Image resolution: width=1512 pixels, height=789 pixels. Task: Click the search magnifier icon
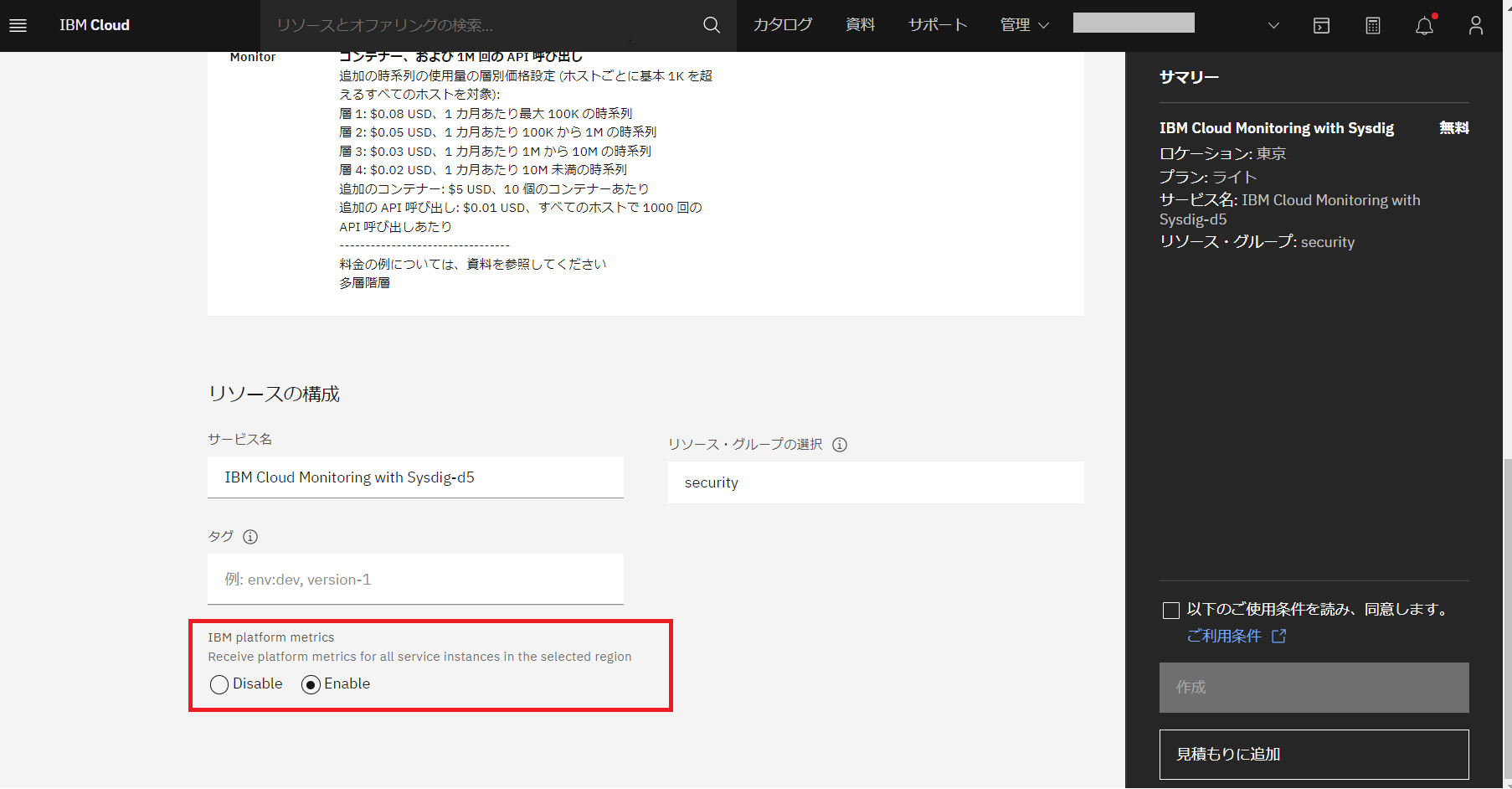pyautogui.click(x=712, y=25)
